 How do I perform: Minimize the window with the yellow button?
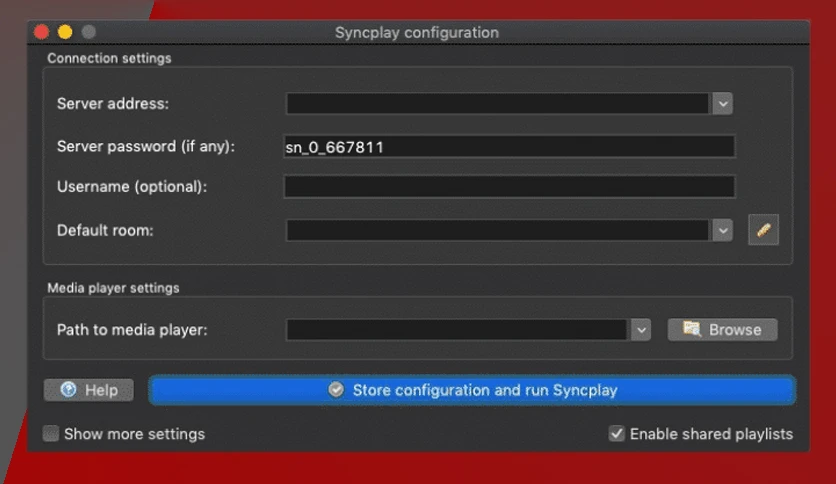click(65, 32)
